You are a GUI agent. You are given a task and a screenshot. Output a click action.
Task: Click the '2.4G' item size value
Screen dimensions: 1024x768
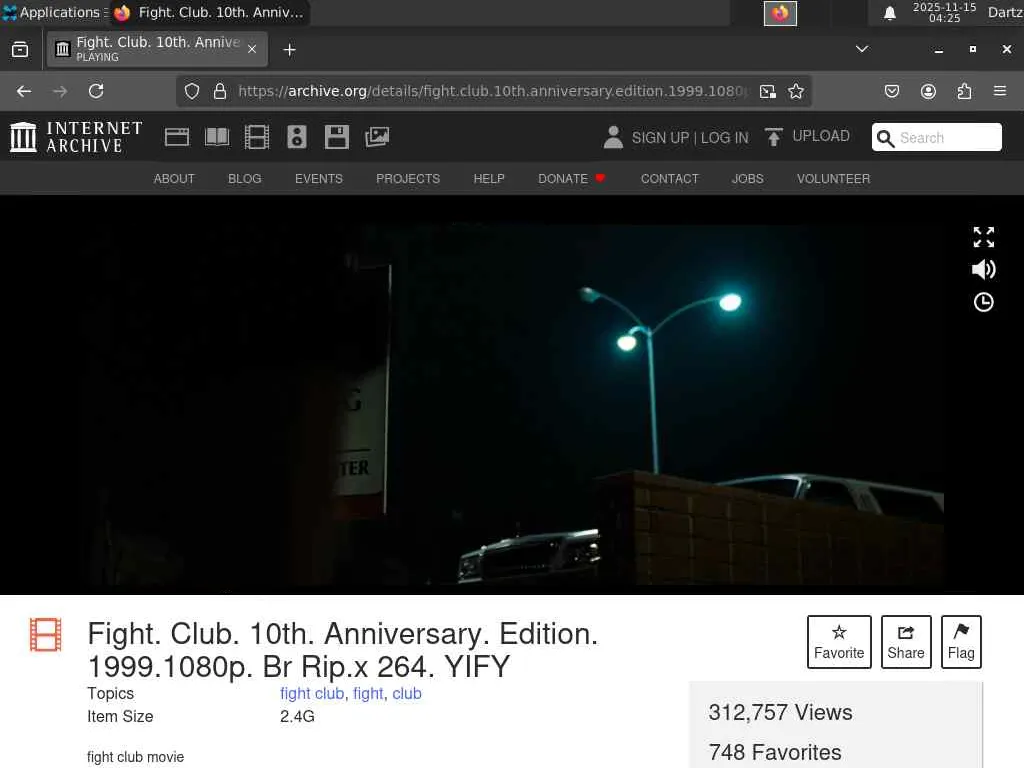tap(297, 716)
